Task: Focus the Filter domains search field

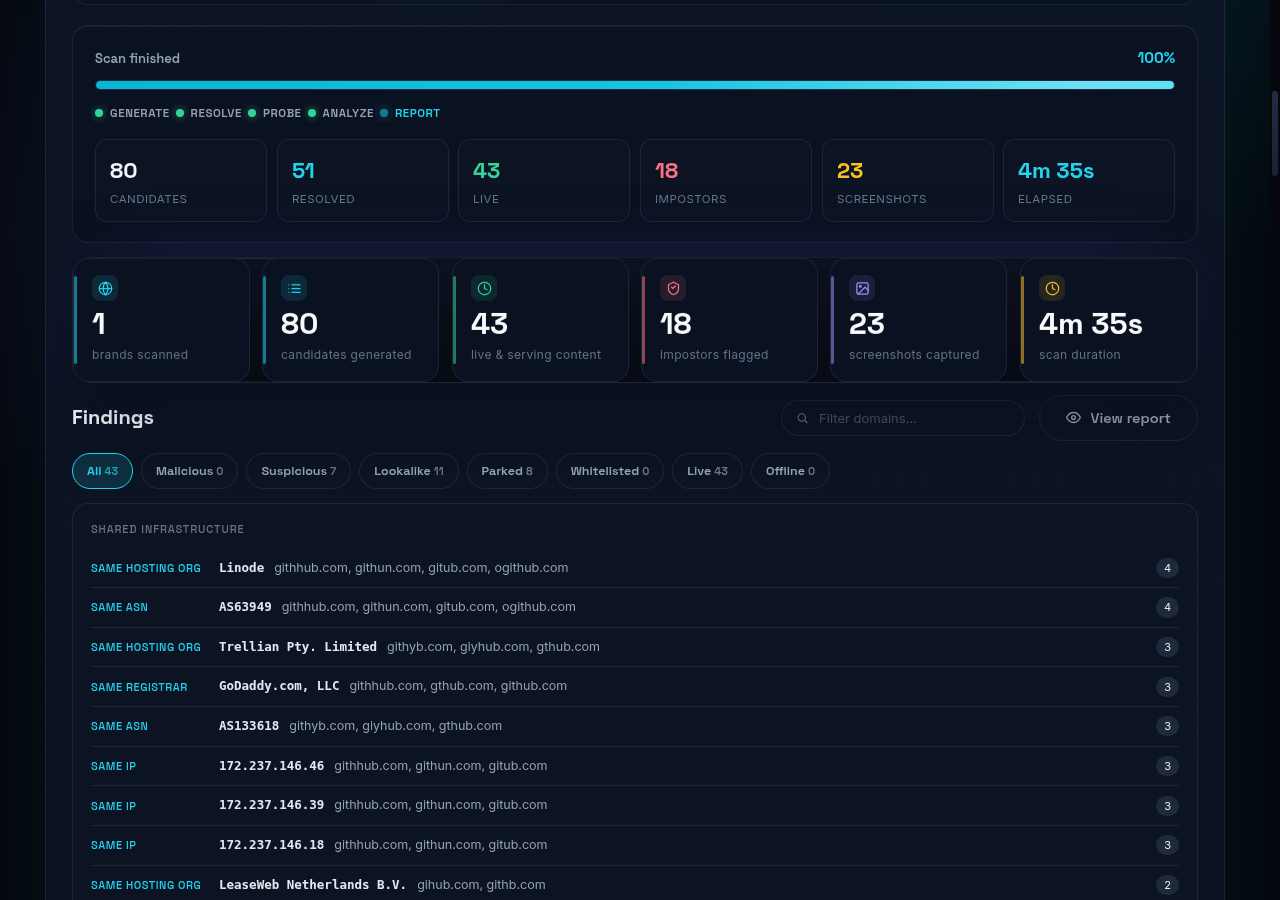Action: [903, 418]
